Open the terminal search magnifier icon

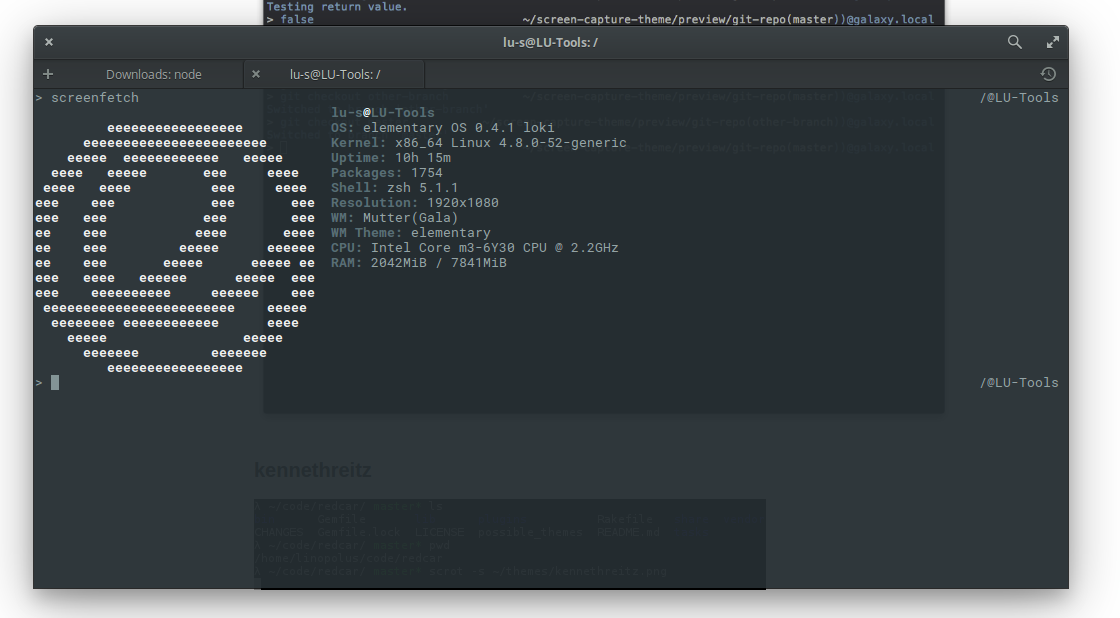[x=1014, y=42]
